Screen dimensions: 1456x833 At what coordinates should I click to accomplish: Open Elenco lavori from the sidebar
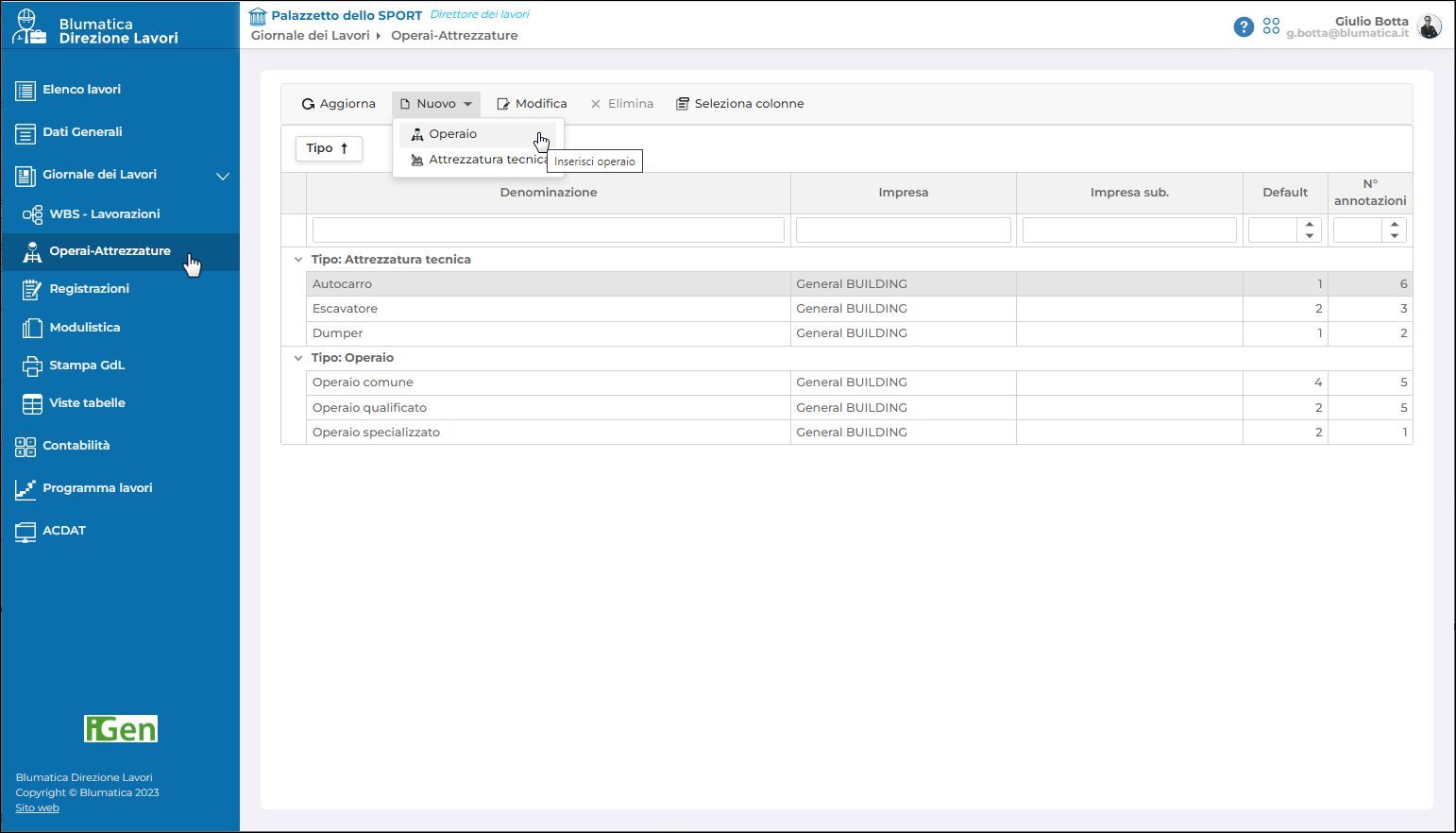pyautogui.click(x=81, y=90)
